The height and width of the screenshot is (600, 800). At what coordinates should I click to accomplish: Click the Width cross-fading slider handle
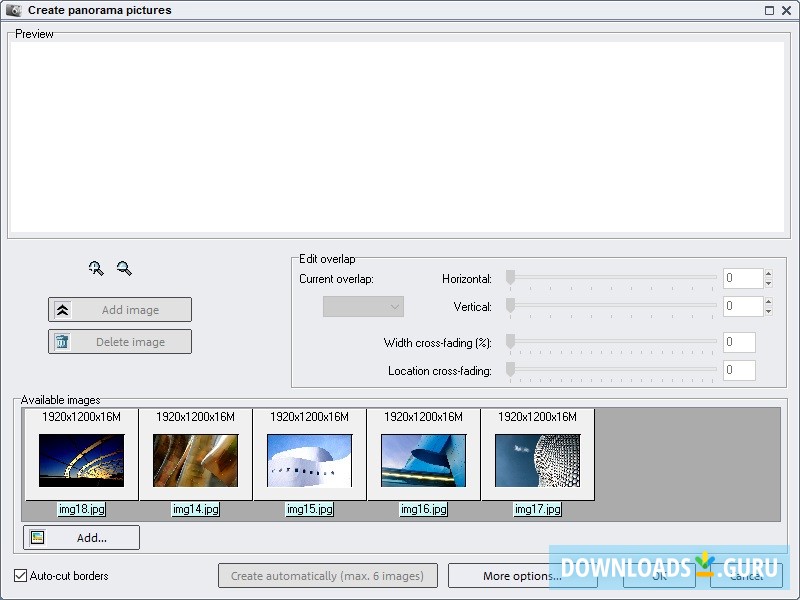pyautogui.click(x=510, y=341)
